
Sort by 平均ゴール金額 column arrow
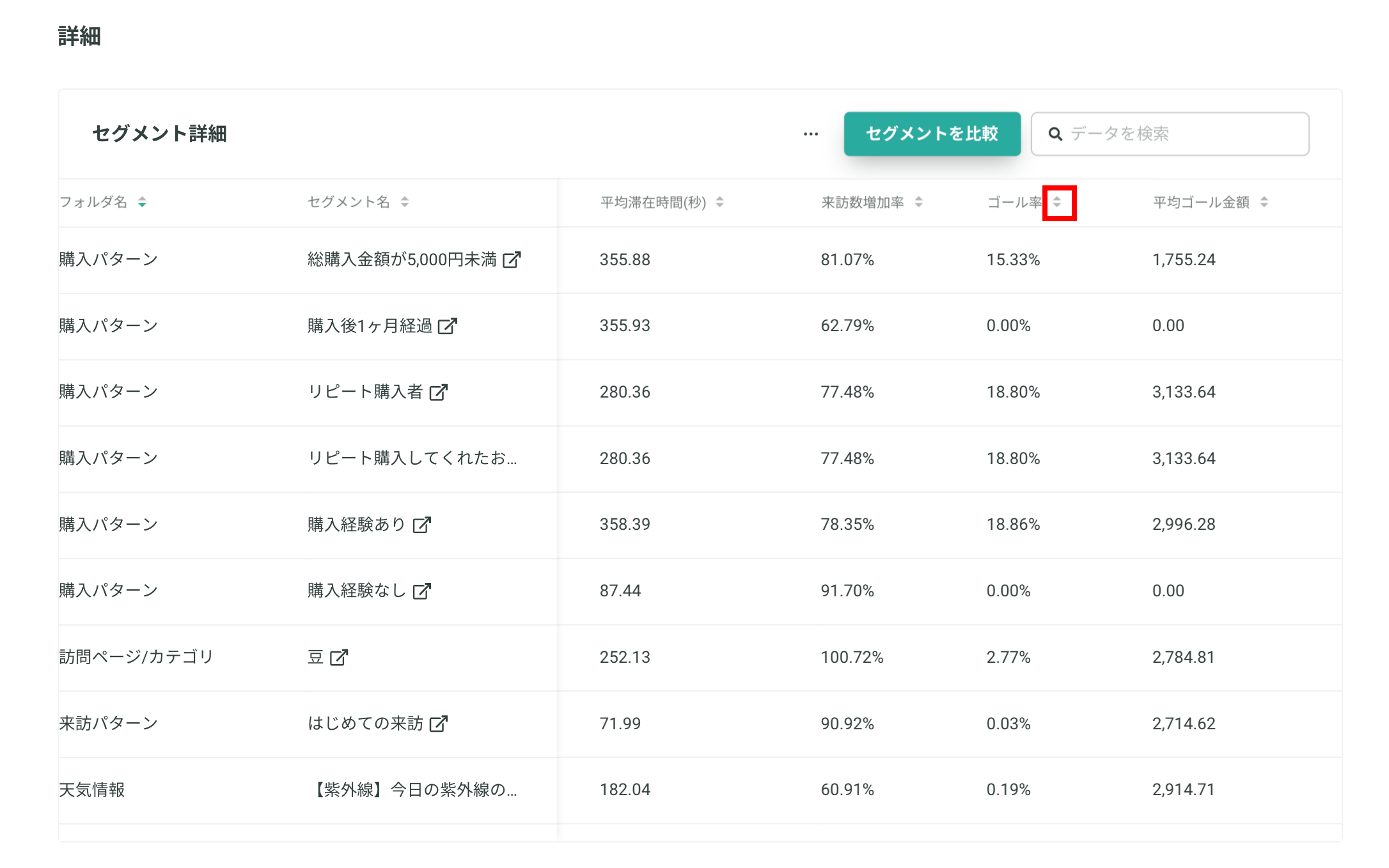click(x=1264, y=202)
